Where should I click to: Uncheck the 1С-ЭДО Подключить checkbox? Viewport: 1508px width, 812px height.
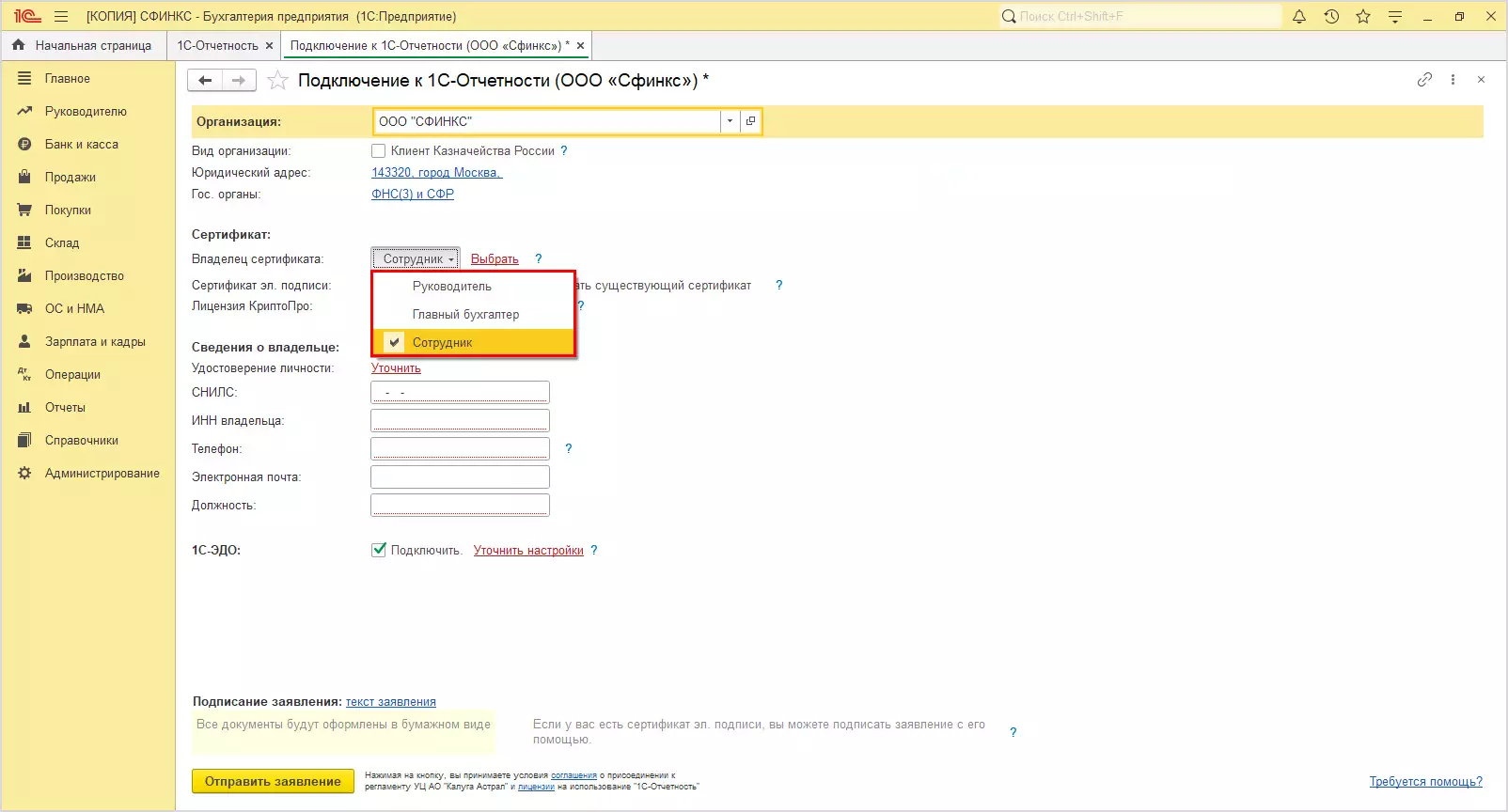pyautogui.click(x=379, y=550)
